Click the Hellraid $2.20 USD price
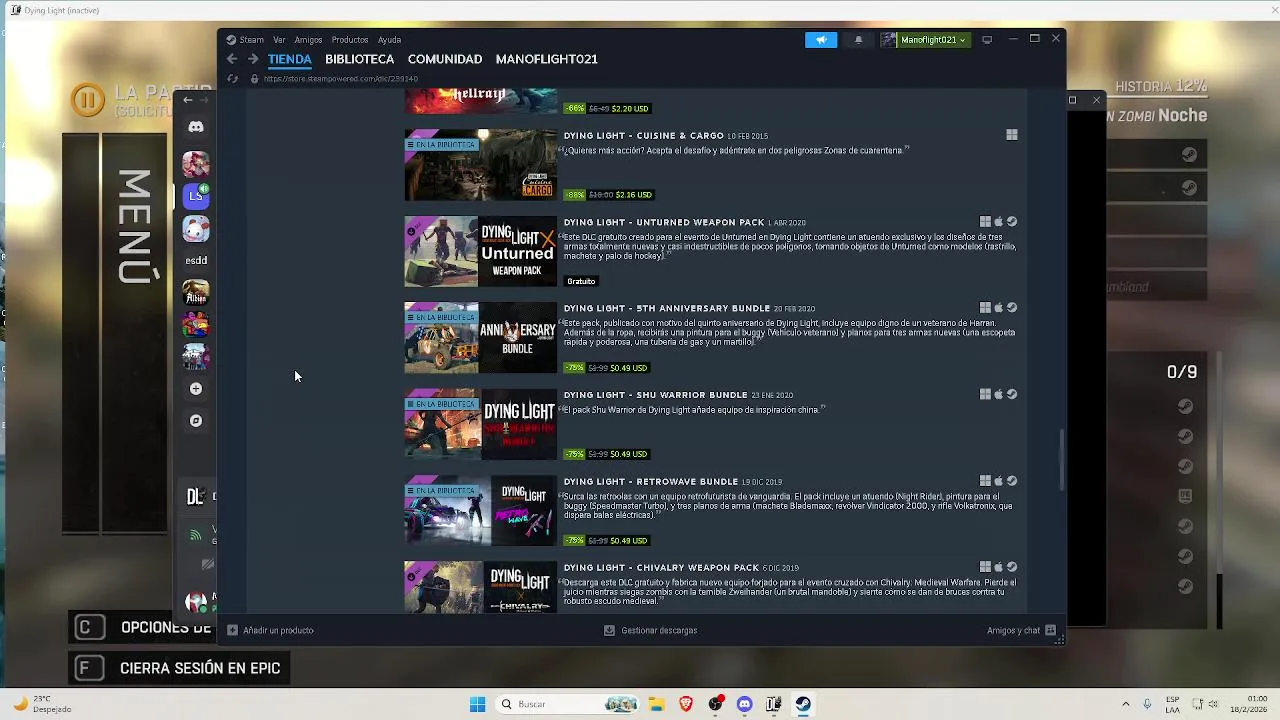 [x=629, y=108]
